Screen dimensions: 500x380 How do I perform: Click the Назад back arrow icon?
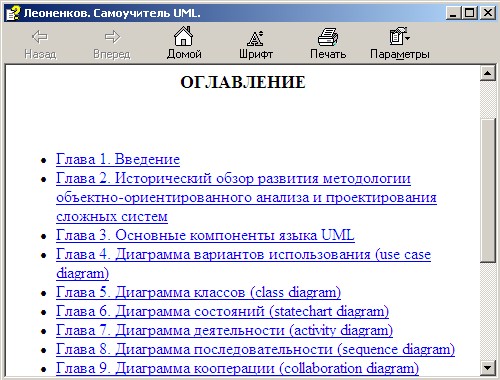(x=40, y=37)
